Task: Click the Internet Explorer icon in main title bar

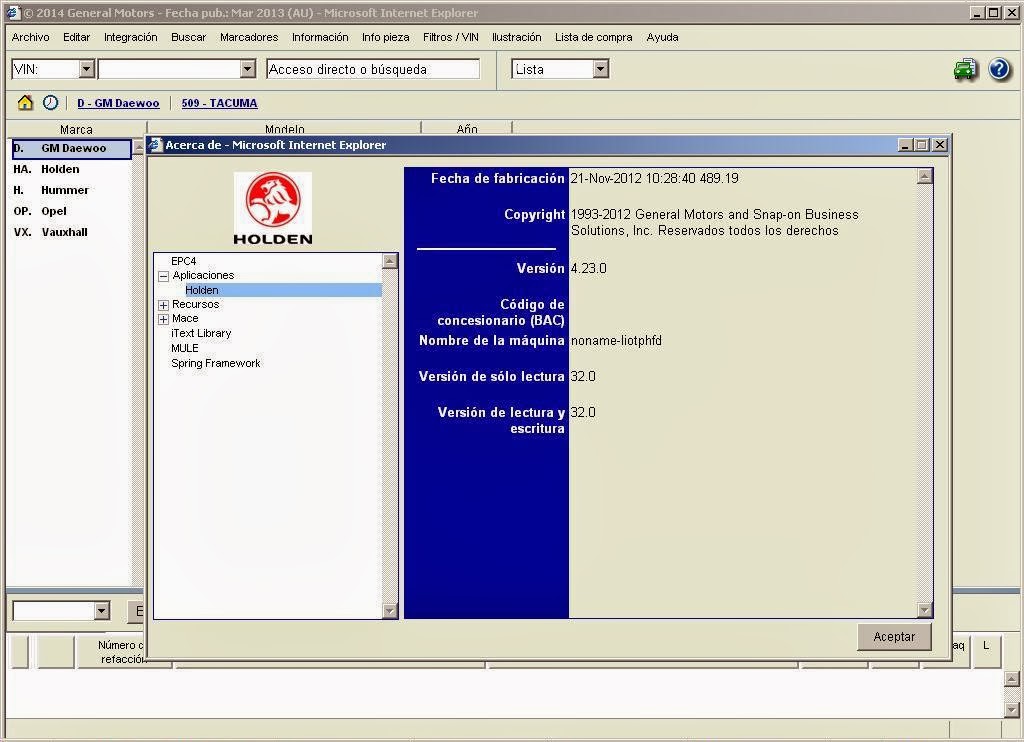Action: 13,12
